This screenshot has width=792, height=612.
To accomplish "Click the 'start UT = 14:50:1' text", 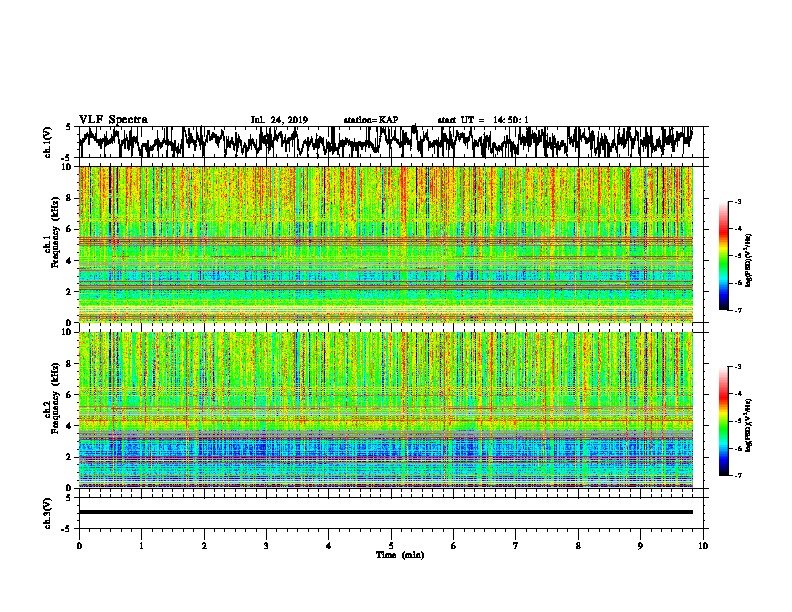I will (x=483, y=120).
